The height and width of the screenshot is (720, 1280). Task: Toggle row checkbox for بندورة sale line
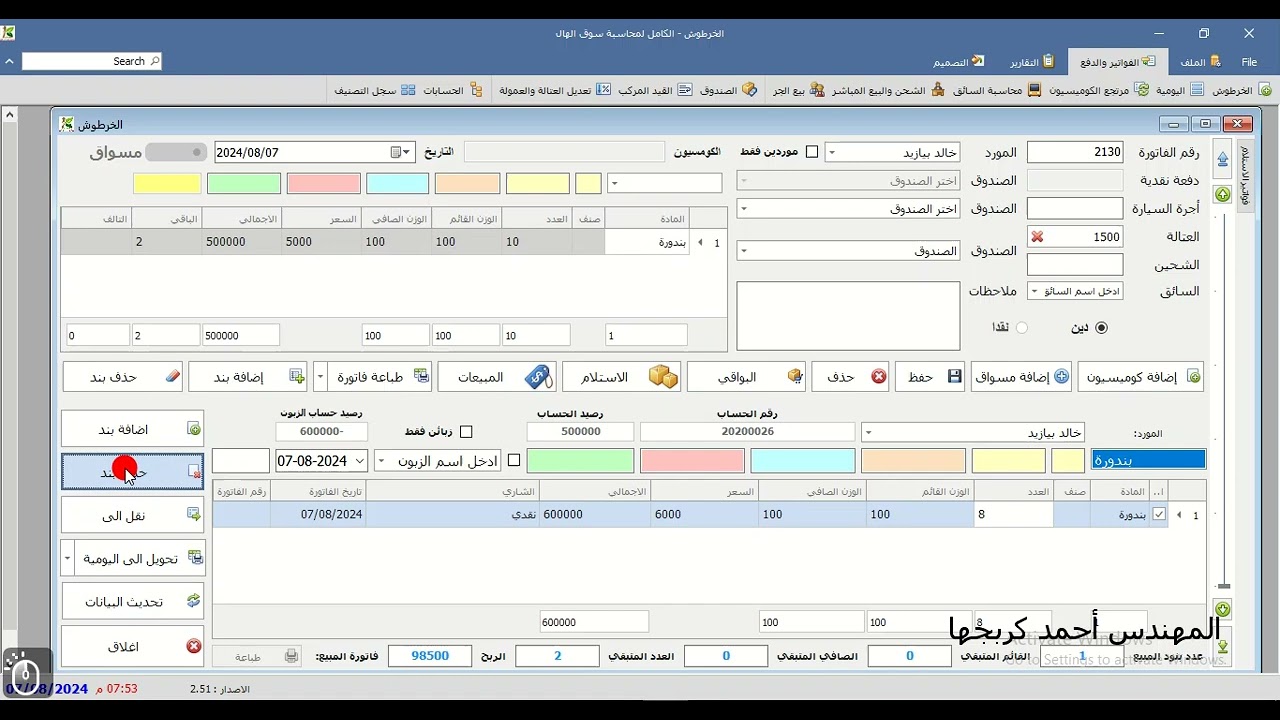(1159, 515)
